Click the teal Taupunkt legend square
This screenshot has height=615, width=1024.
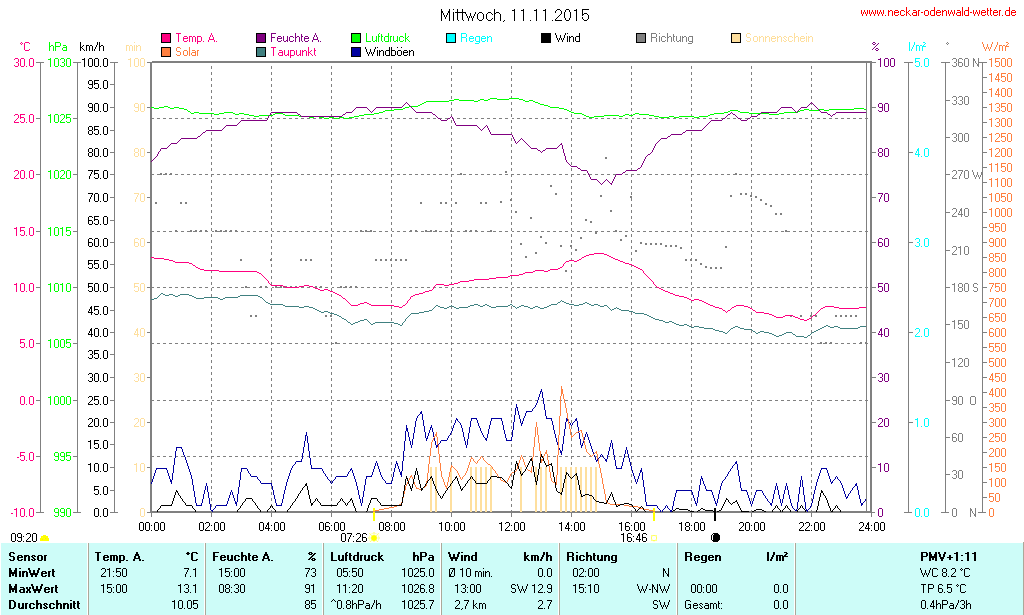[x=261, y=52]
